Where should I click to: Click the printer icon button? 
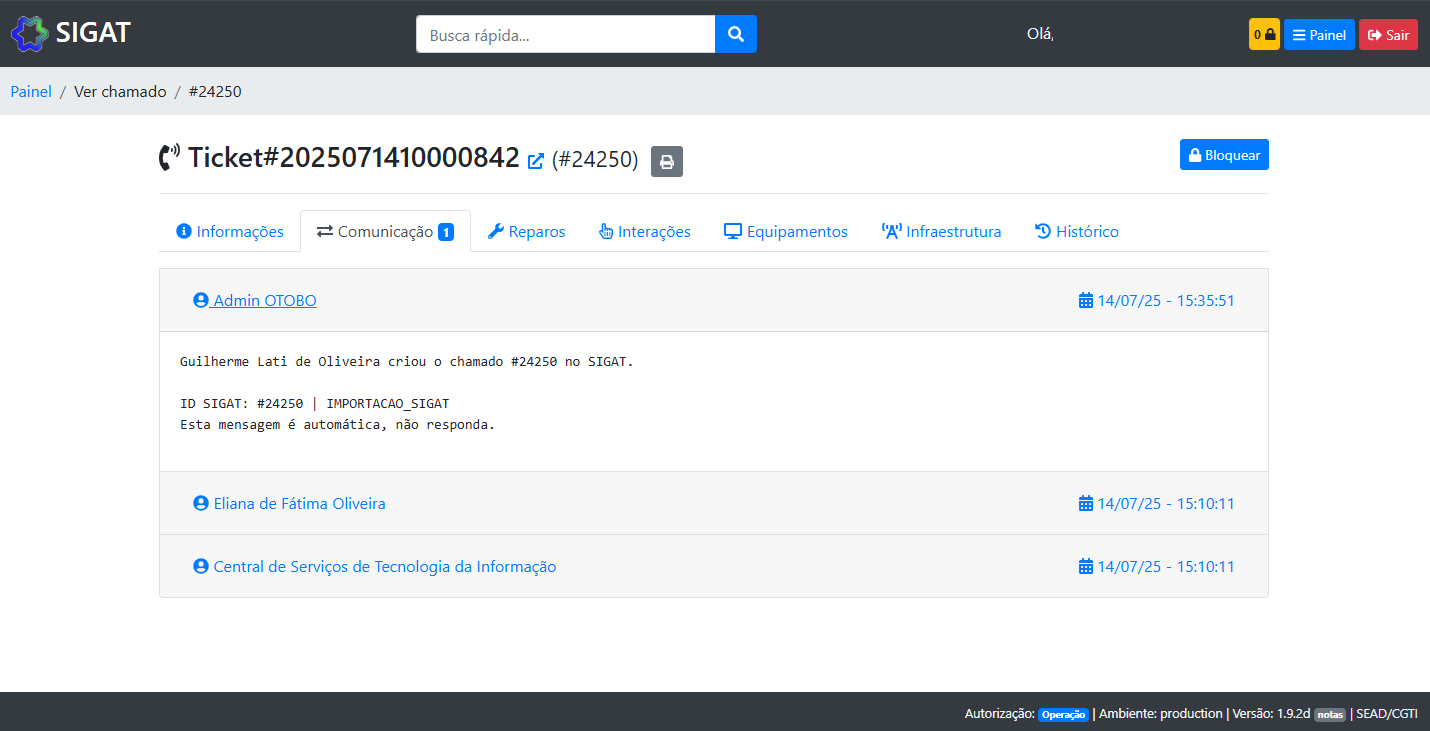pyautogui.click(x=667, y=161)
